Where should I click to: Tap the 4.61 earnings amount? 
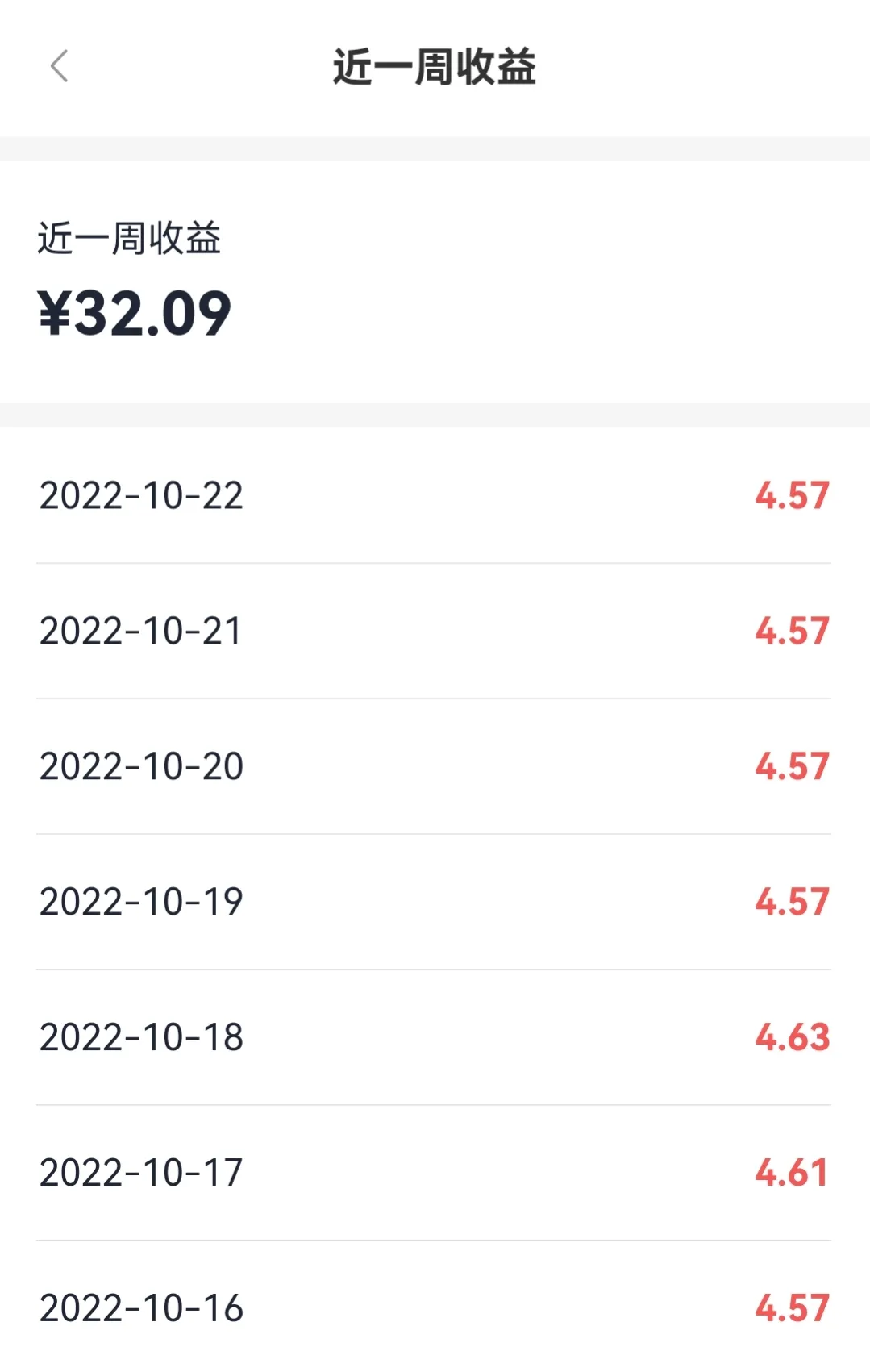[792, 1173]
